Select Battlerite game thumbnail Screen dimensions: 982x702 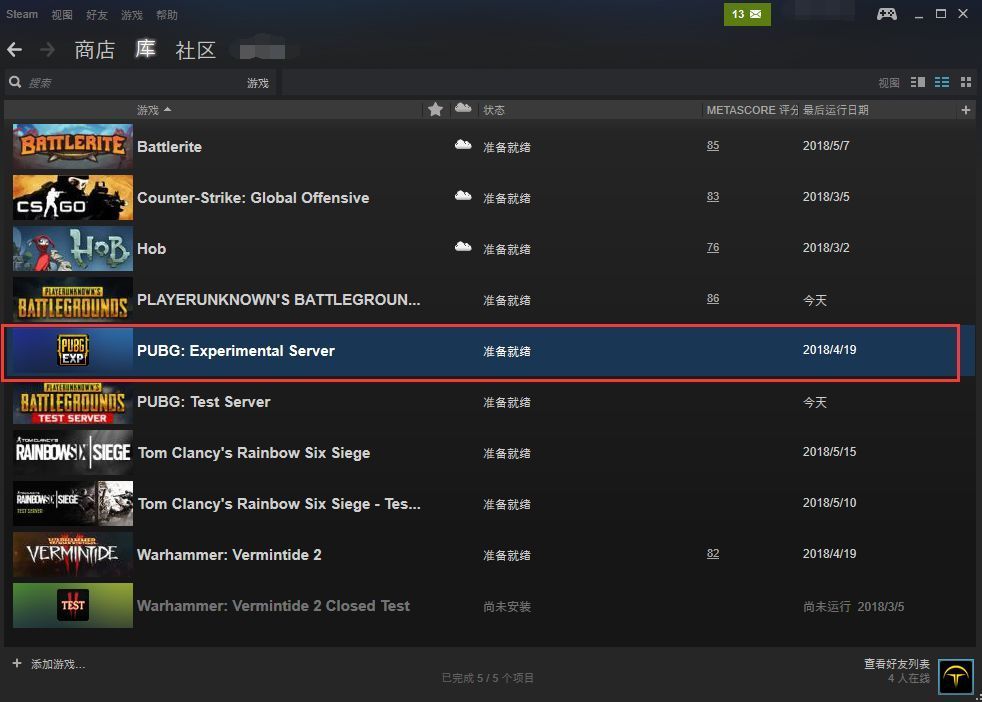tap(73, 147)
